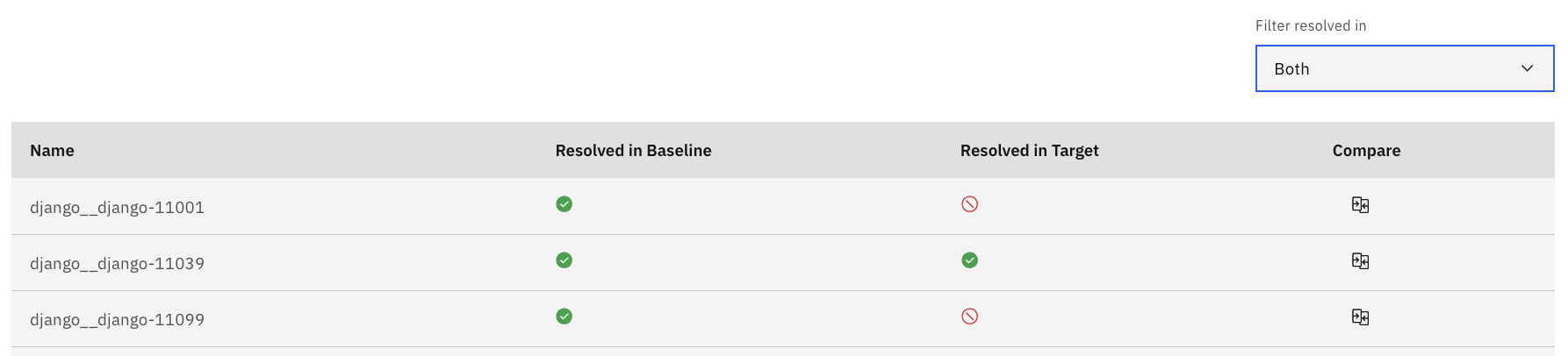Click target resolved checkmark for django-11039
This screenshot has height=356, width=1568.
click(x=969, y=260)
